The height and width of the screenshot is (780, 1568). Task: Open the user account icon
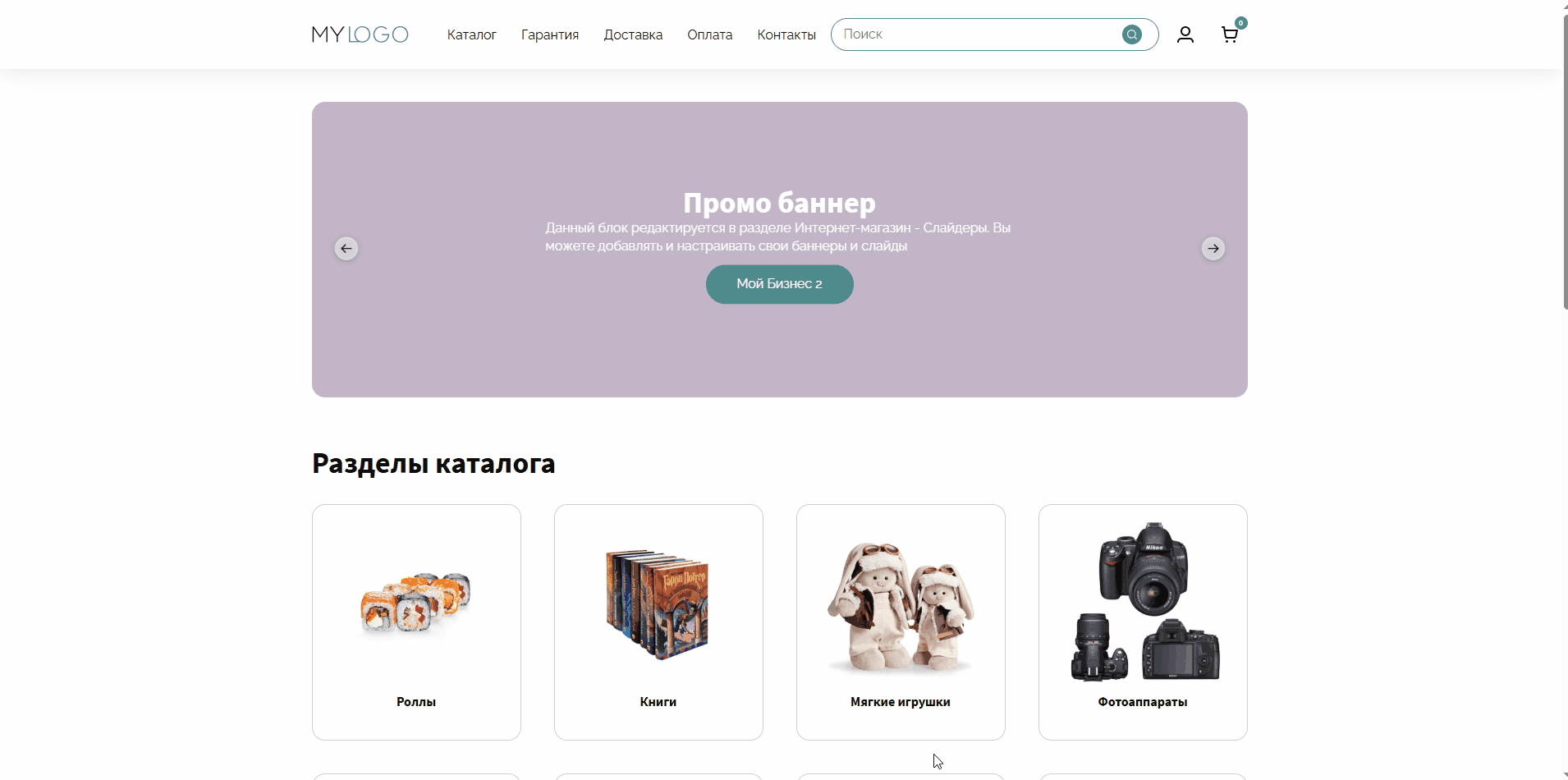[1185, 34]
